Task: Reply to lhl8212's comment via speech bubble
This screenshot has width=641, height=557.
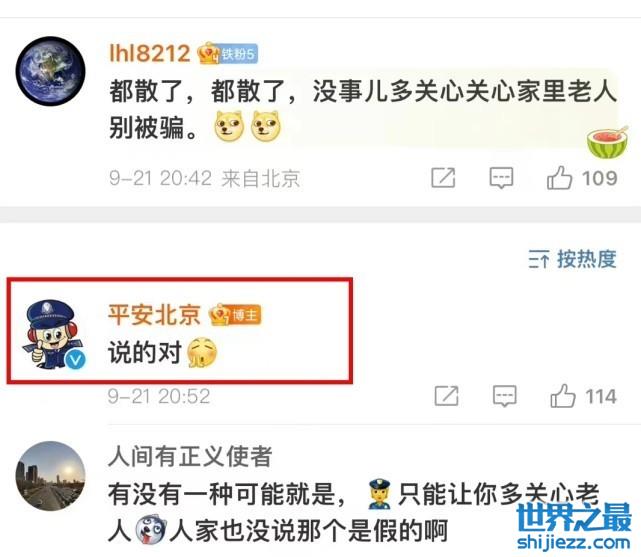Action: pos(501,178)
